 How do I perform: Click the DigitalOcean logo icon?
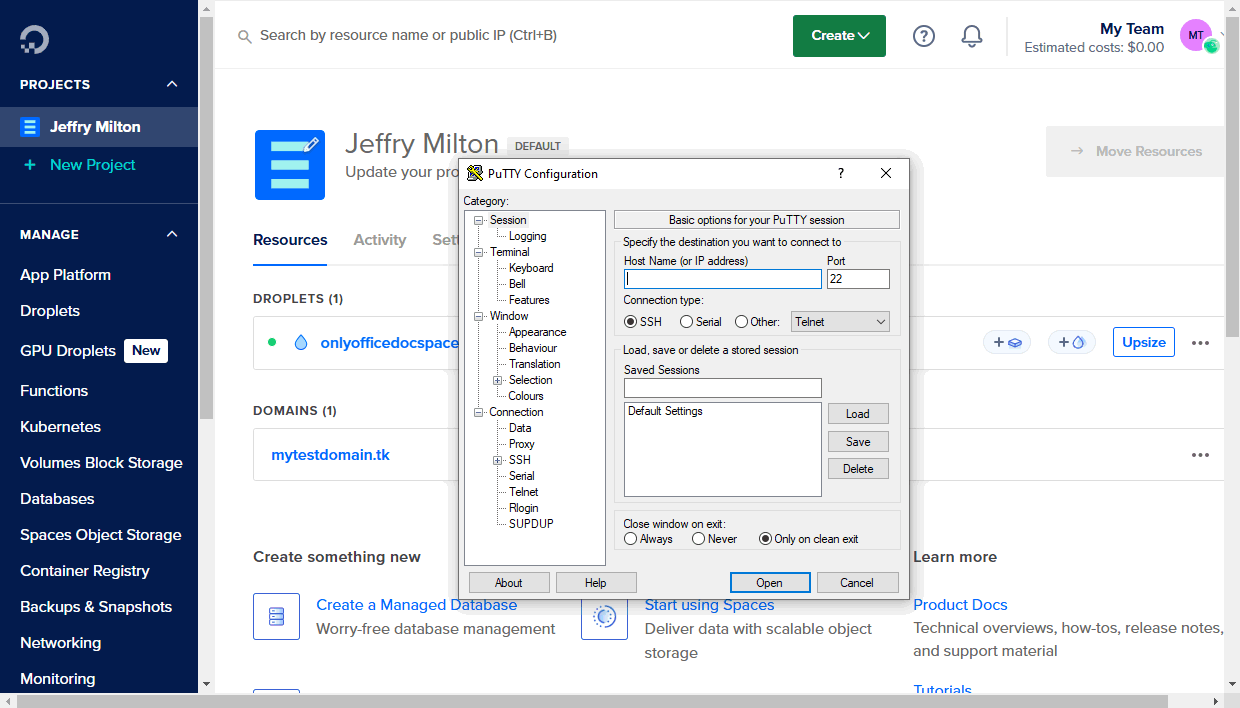click(x=34, y=39)
